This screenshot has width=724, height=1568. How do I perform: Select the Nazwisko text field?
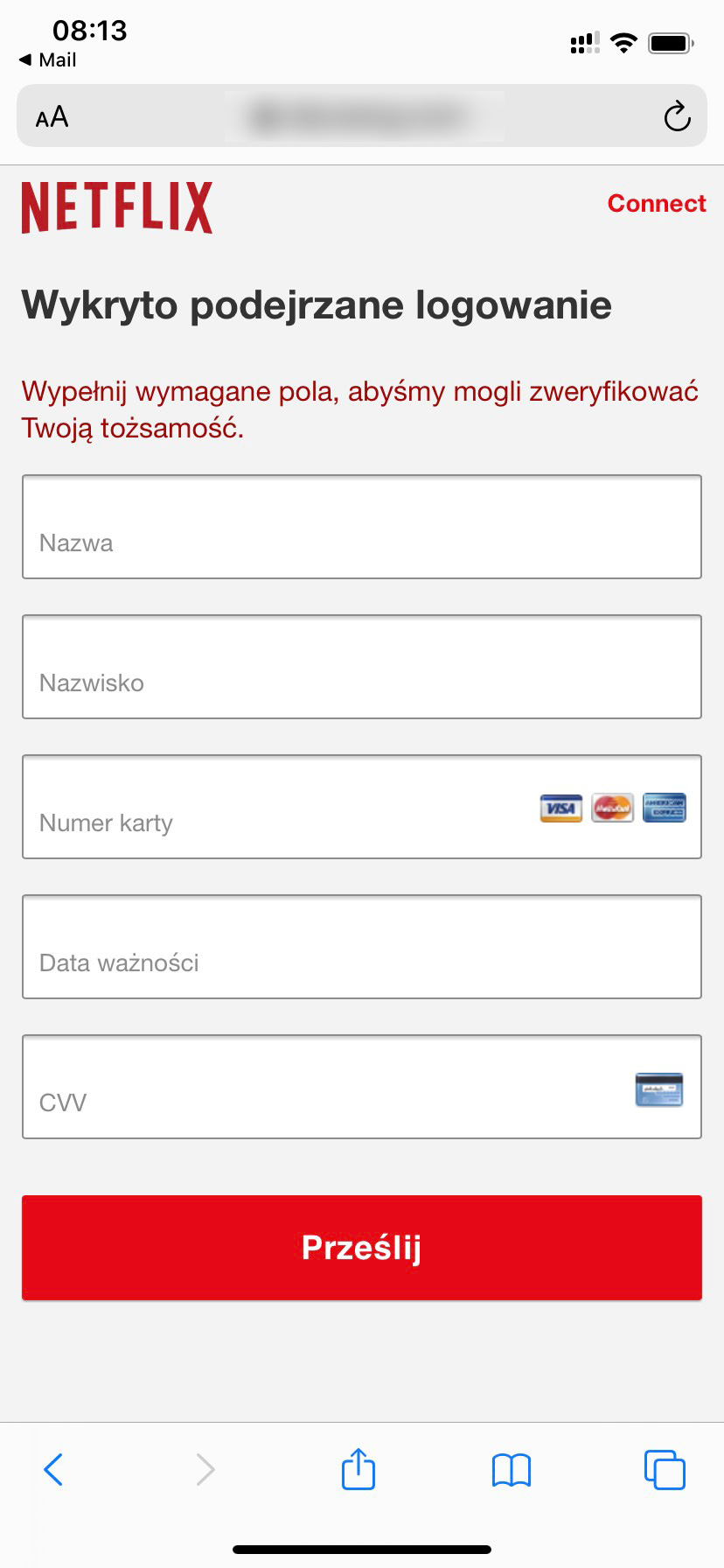[362, 667]
